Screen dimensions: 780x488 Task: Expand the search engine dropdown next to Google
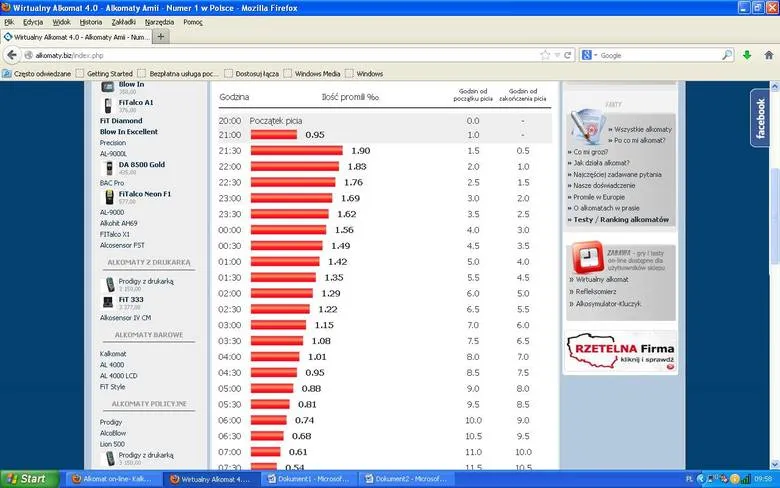tap(595, 55)
